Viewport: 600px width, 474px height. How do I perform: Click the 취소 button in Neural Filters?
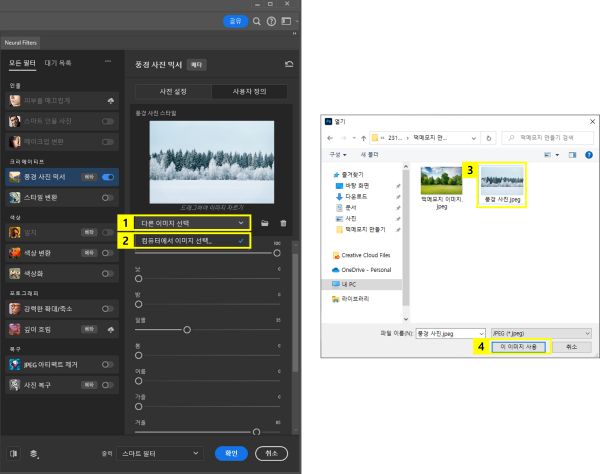(x=271, y=453)
